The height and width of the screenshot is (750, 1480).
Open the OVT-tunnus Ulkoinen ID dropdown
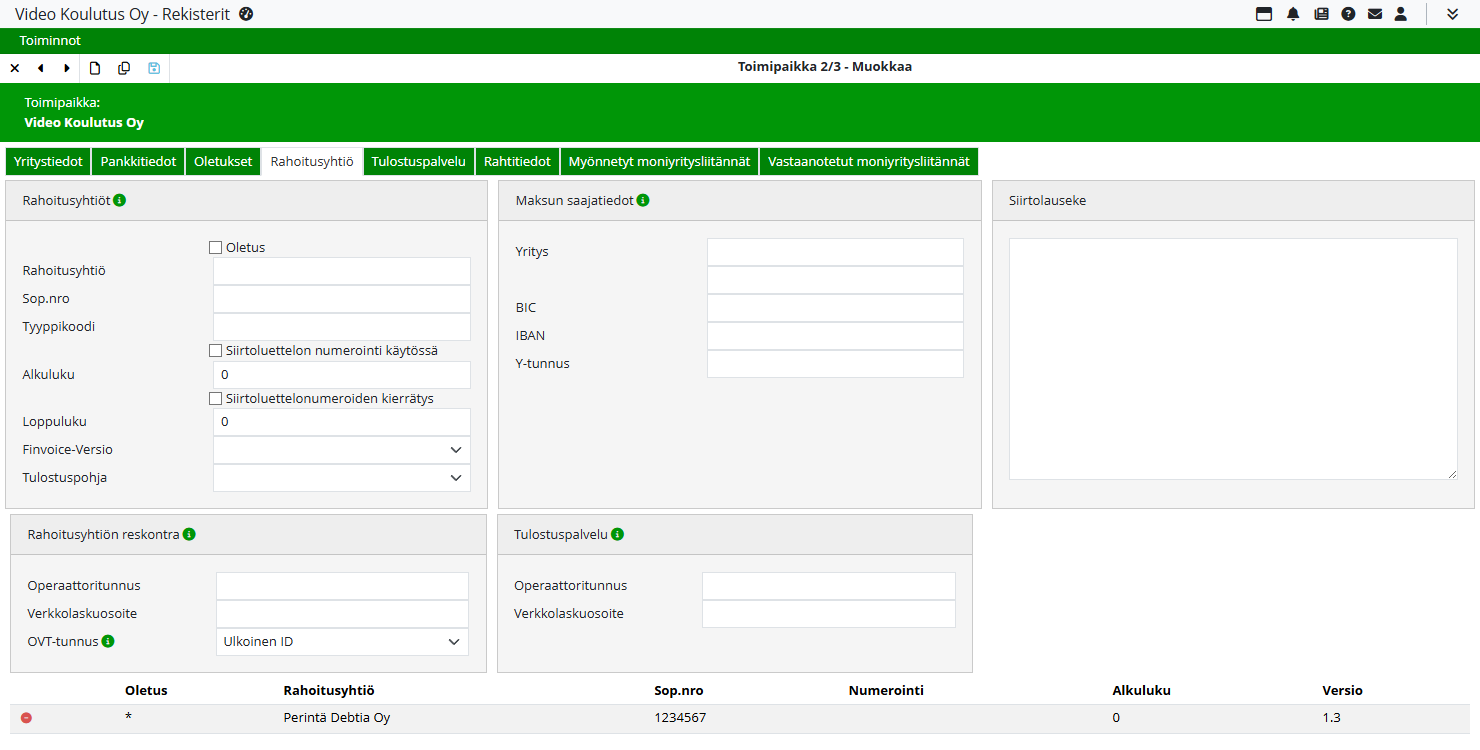342,642
